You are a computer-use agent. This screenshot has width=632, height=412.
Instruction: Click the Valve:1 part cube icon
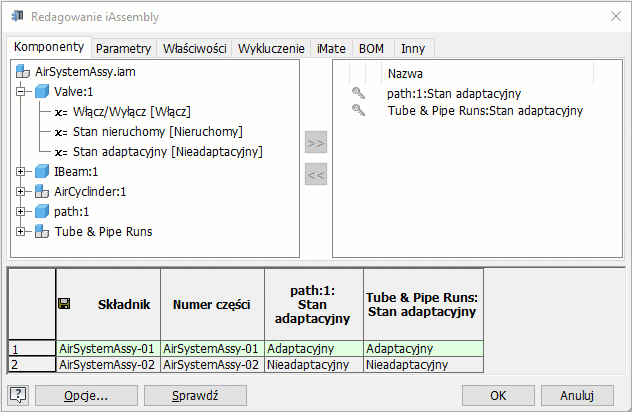pyautogui.click(x=42, y=92)
